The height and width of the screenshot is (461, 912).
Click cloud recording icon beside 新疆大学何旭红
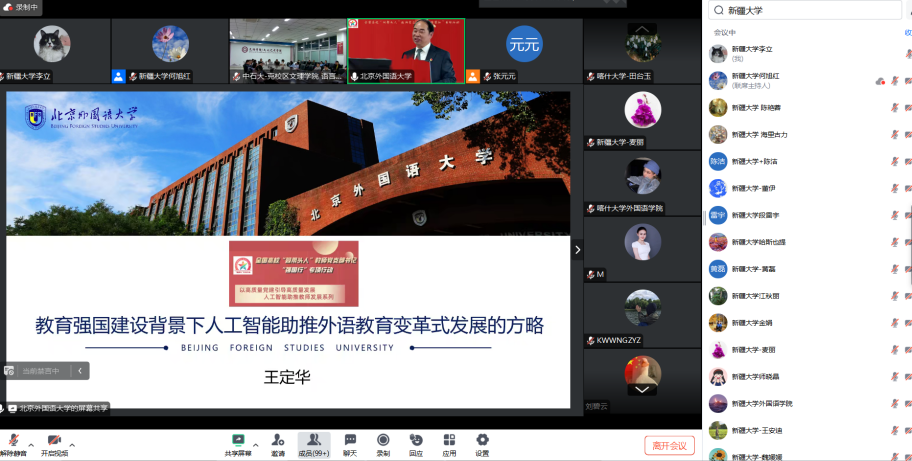coord(880,81)
